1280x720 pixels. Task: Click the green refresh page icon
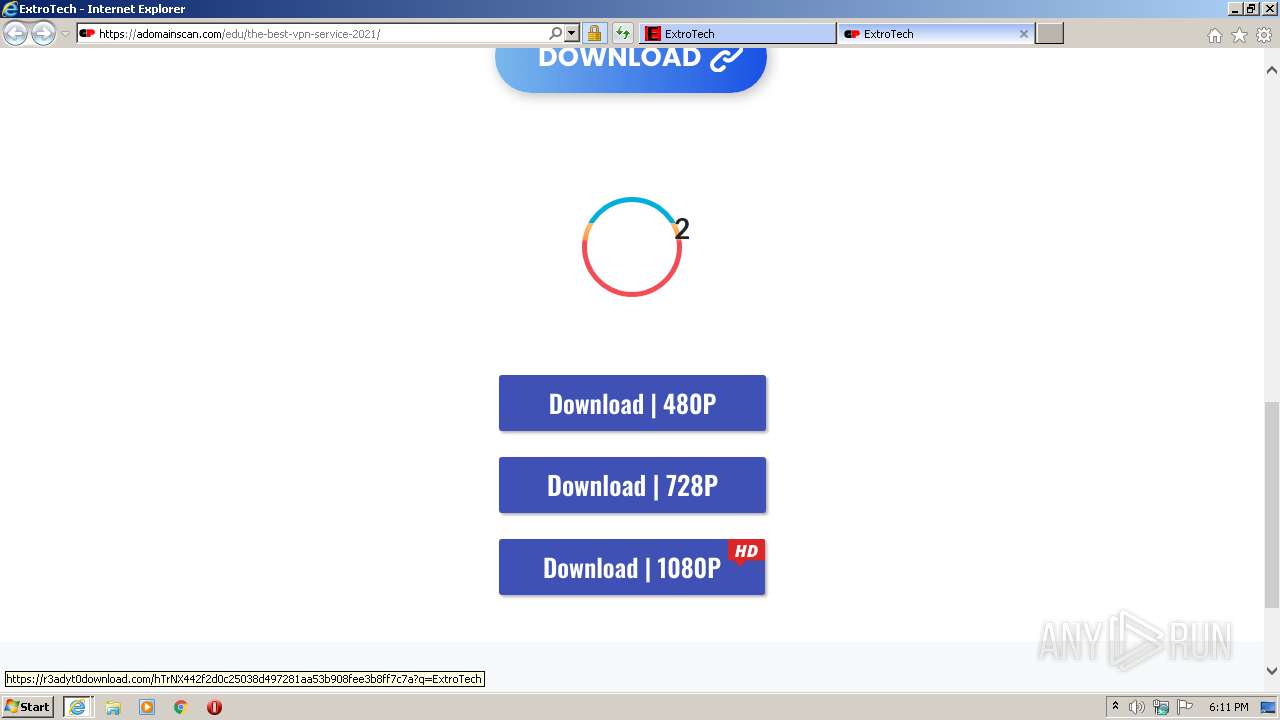(622, 34)
